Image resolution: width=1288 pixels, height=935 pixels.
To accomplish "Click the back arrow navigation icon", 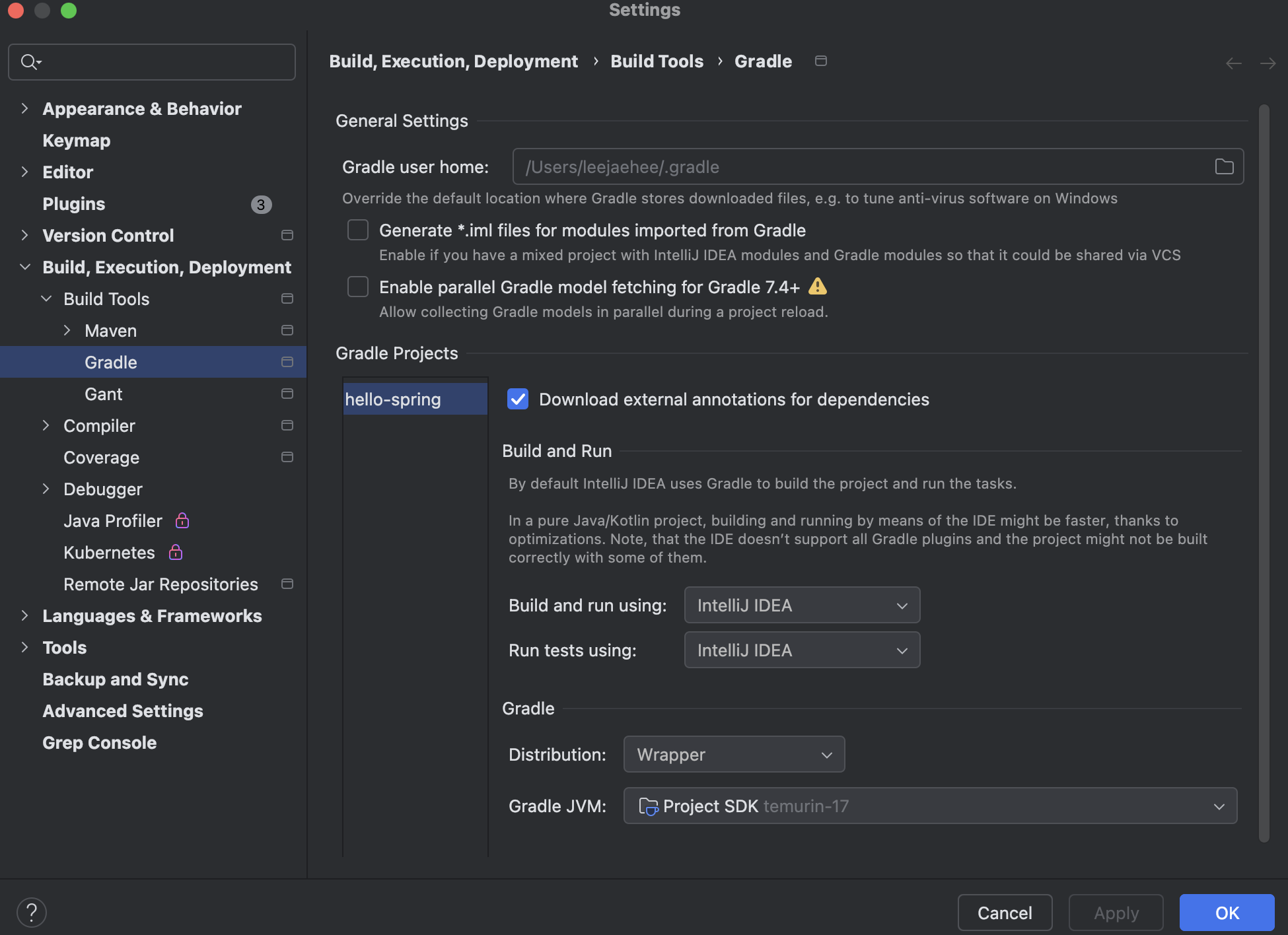I will click(1233, 63).
